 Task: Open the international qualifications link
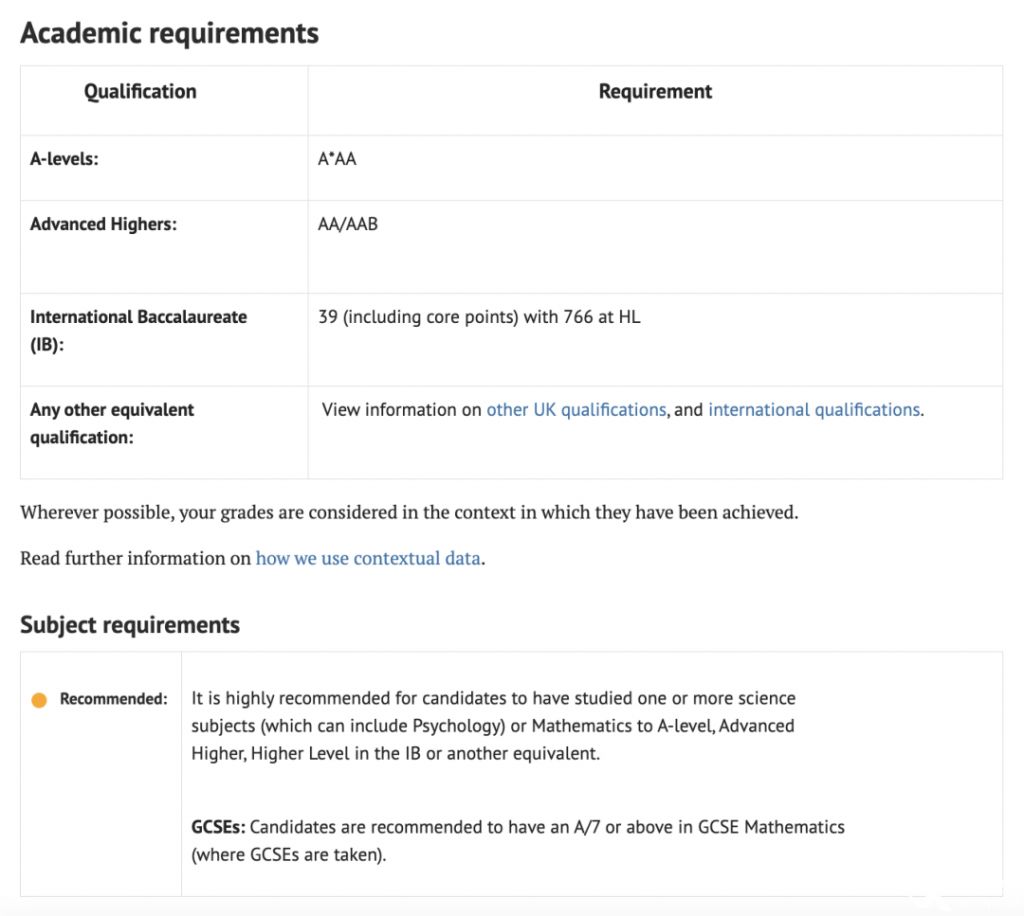815,410
